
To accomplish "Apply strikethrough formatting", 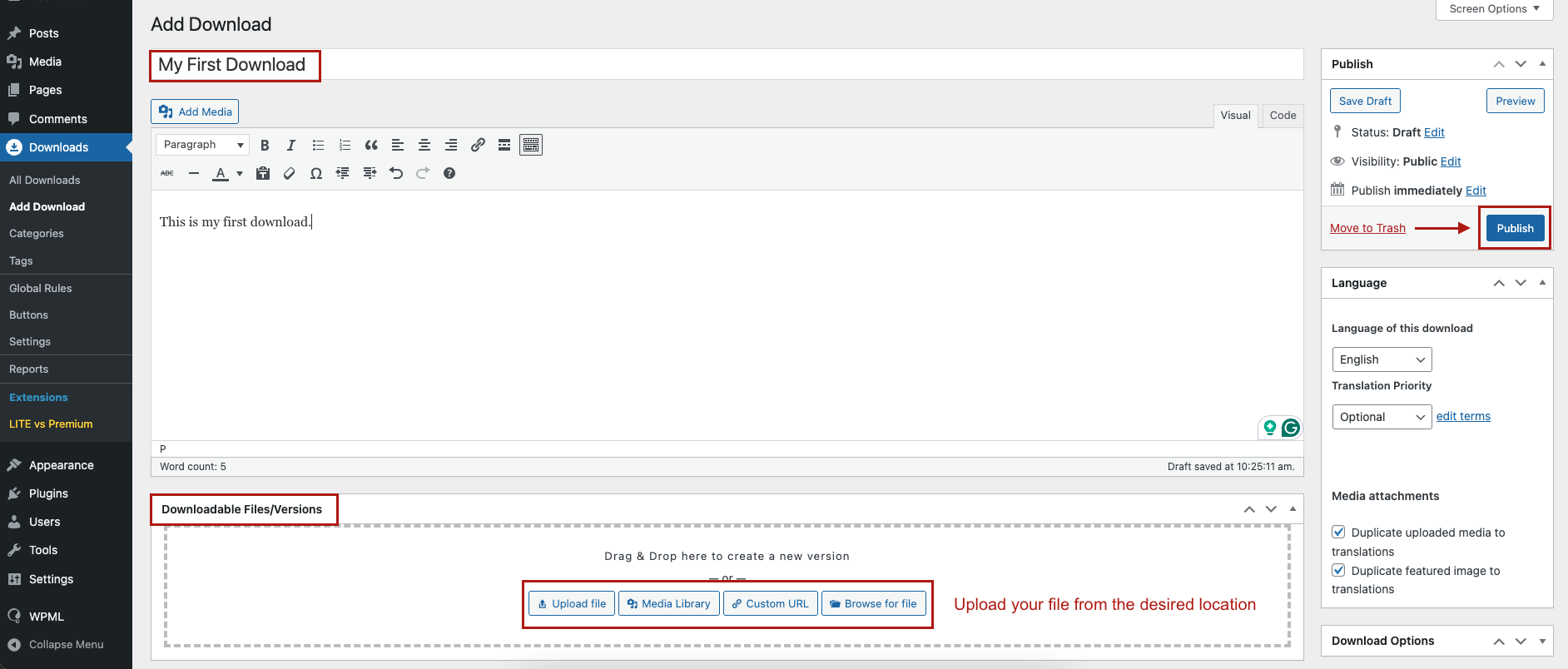I will pos(167,173).
